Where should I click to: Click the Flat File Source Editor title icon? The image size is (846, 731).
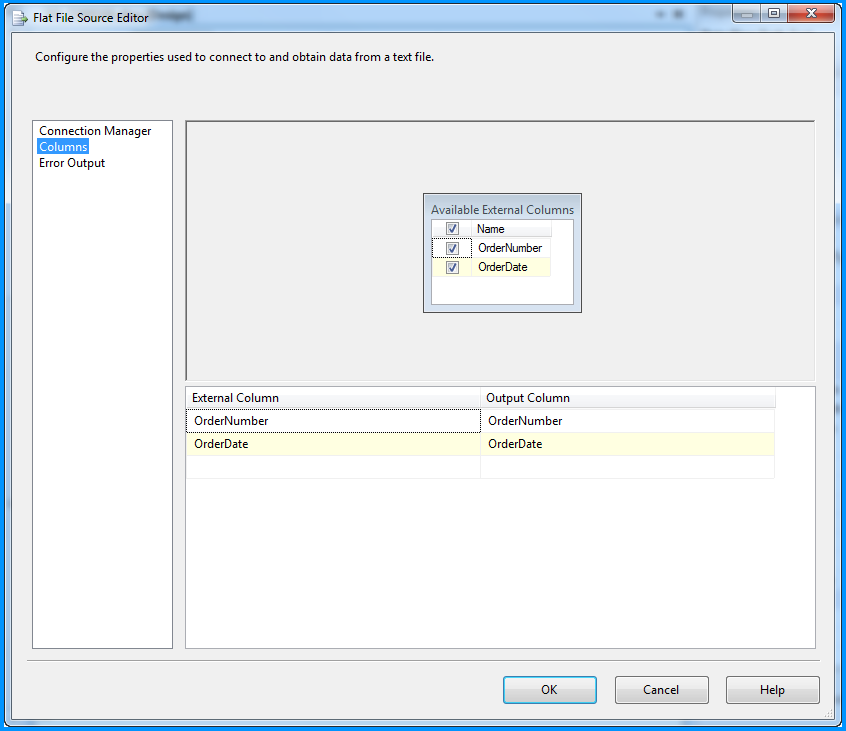tap(20, 18)
